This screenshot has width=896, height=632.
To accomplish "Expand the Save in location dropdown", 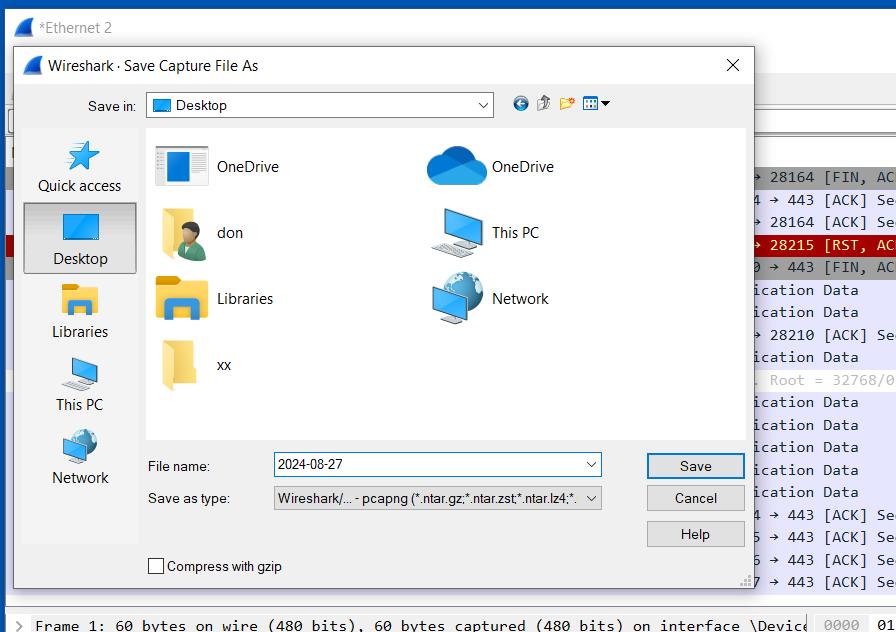I will [x=484, y=105].
